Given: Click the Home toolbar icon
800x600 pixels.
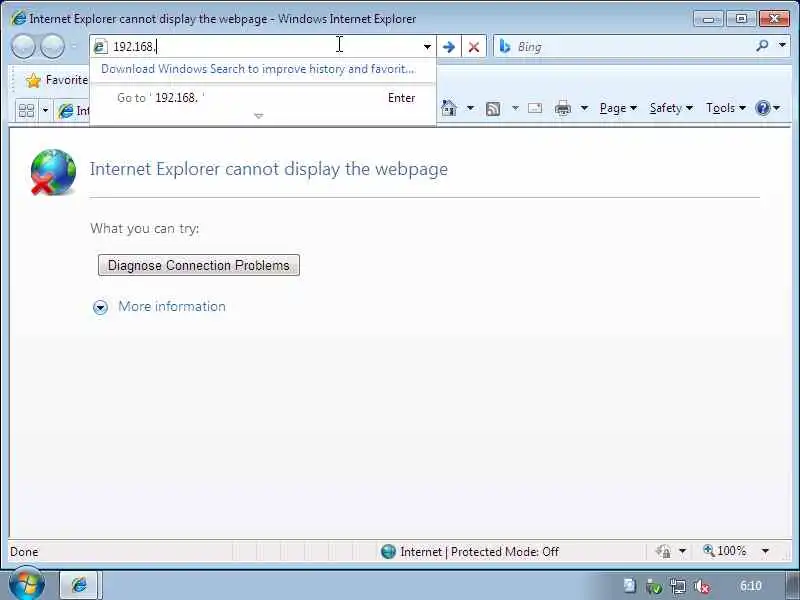Looking at the screenshot, I should tap(448, 108).
